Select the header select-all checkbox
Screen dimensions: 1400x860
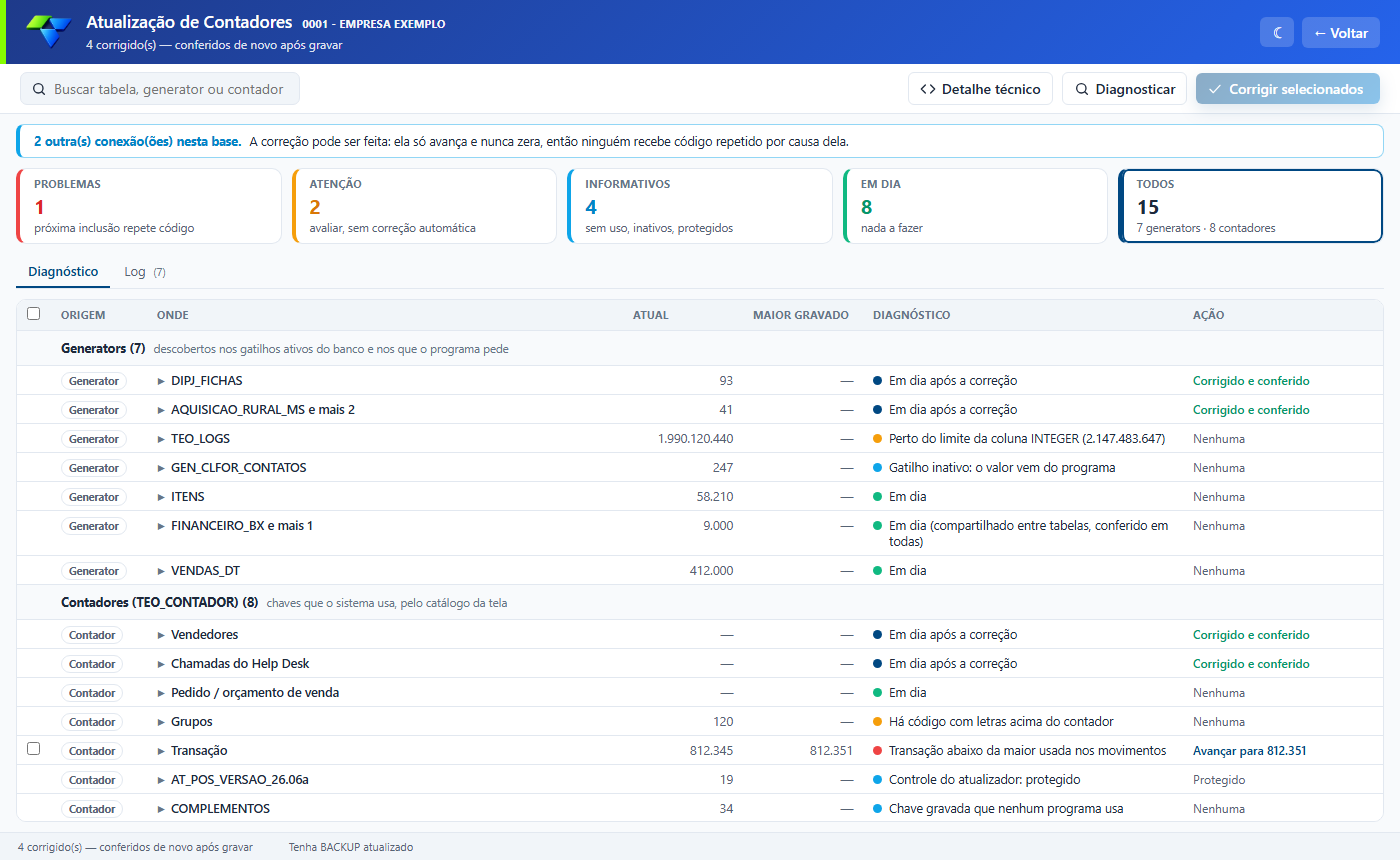(x=33, y=314)
